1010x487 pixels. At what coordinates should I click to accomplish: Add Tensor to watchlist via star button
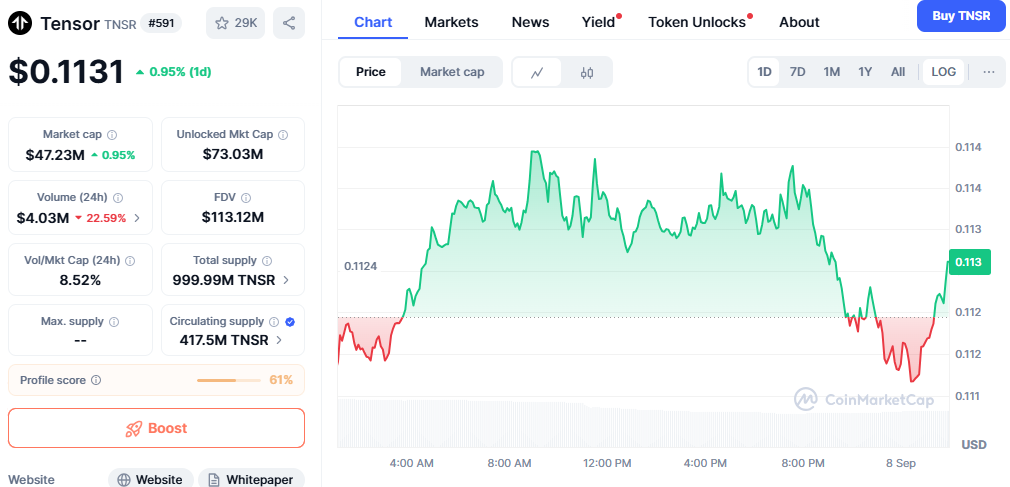tap(235, 23)
